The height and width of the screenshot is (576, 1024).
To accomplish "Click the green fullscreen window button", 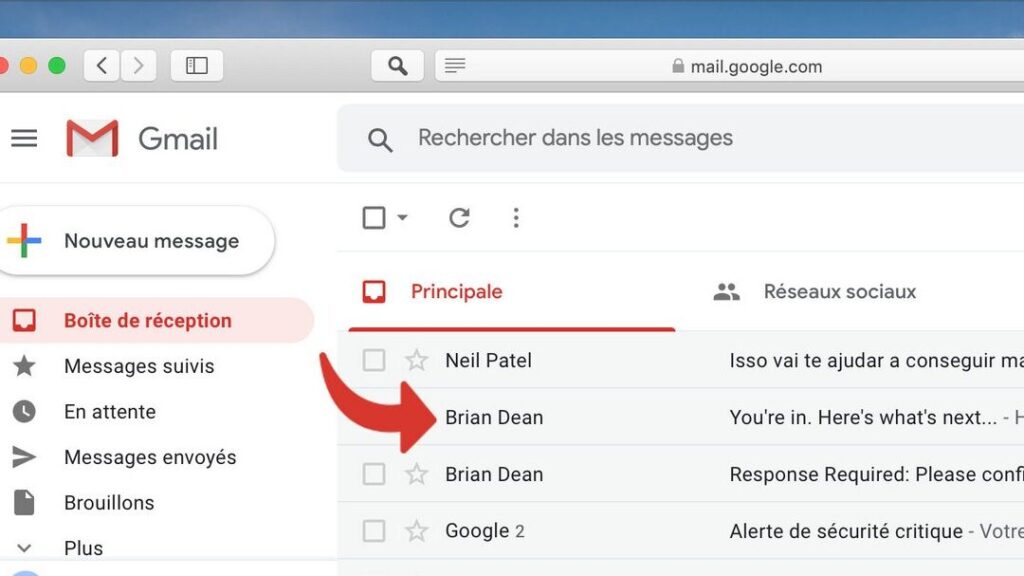I will point(57,65).
